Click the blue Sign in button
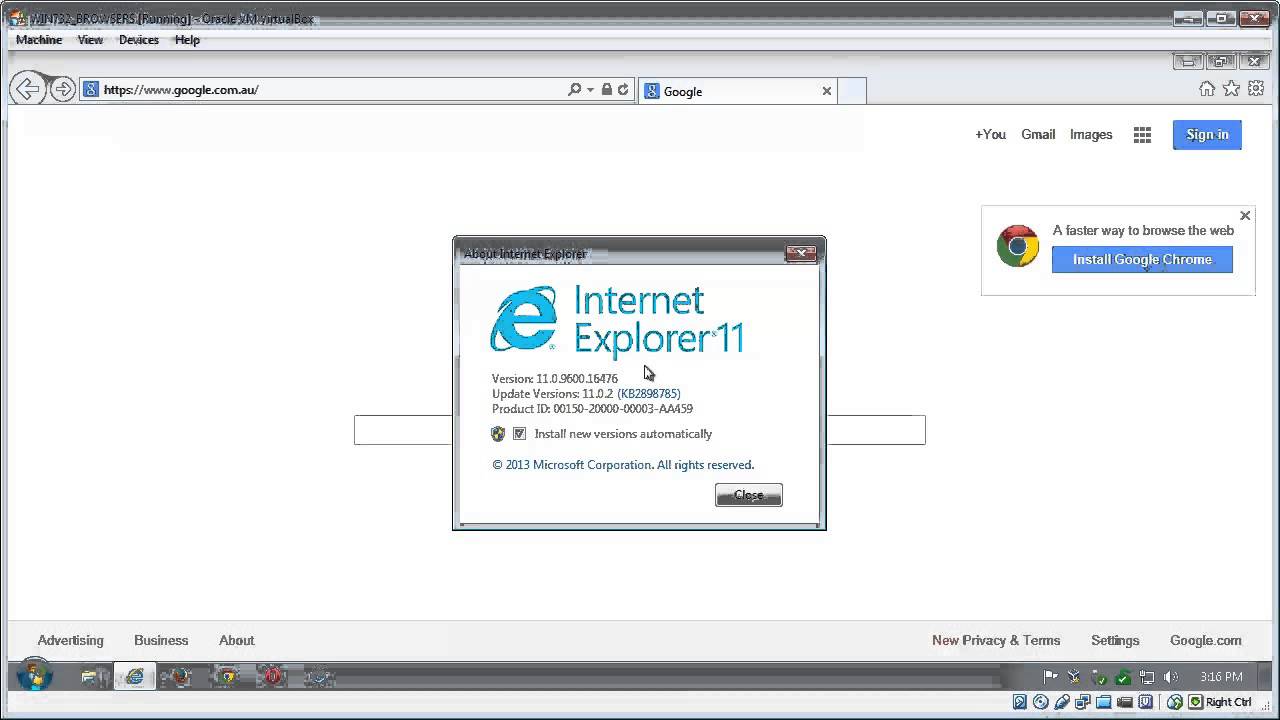This screenshot has width=1280, height=720. coord(1207,135)
